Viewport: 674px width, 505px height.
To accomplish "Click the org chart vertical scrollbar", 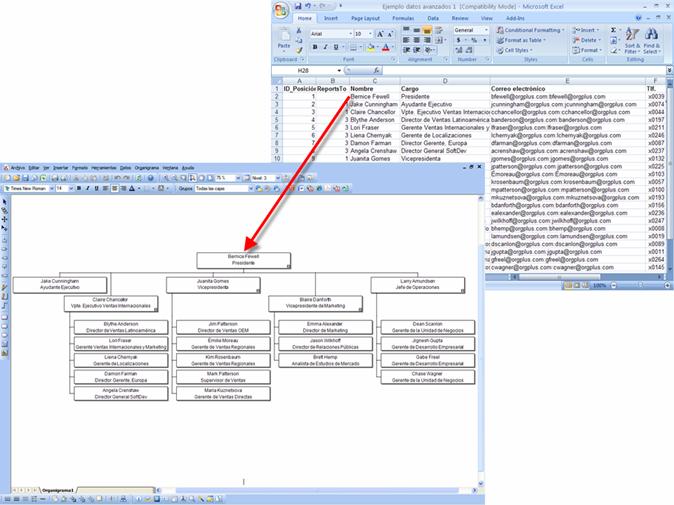I will [x=481, y=340].
